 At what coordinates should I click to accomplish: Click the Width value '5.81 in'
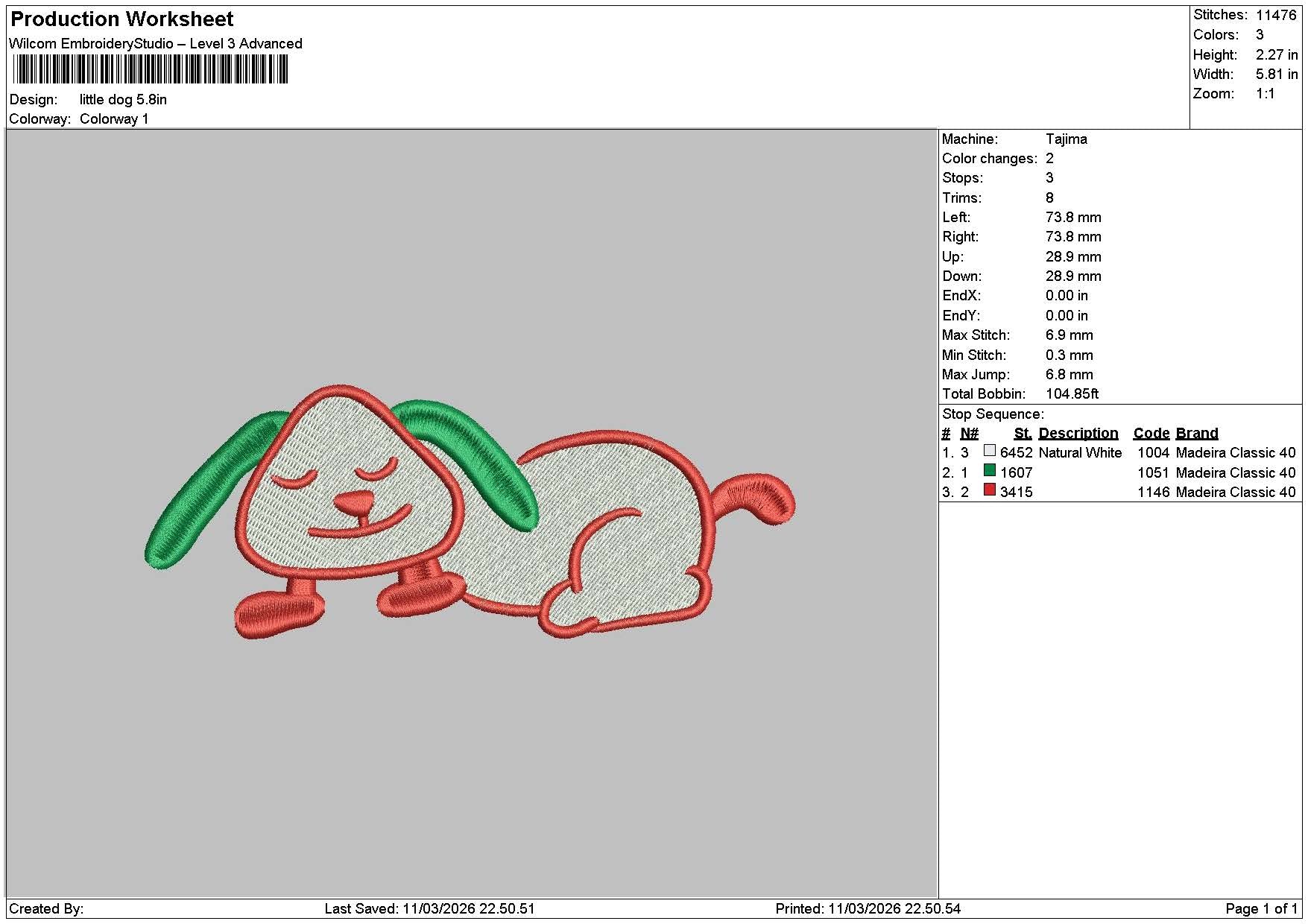point(1277,74)
